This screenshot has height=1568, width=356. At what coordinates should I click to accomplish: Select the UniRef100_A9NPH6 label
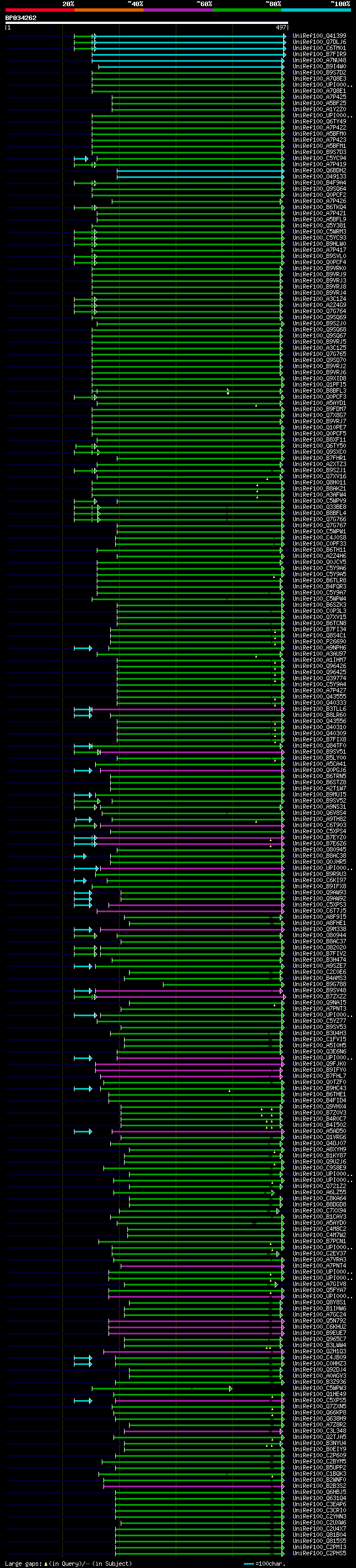click(319, 647)
